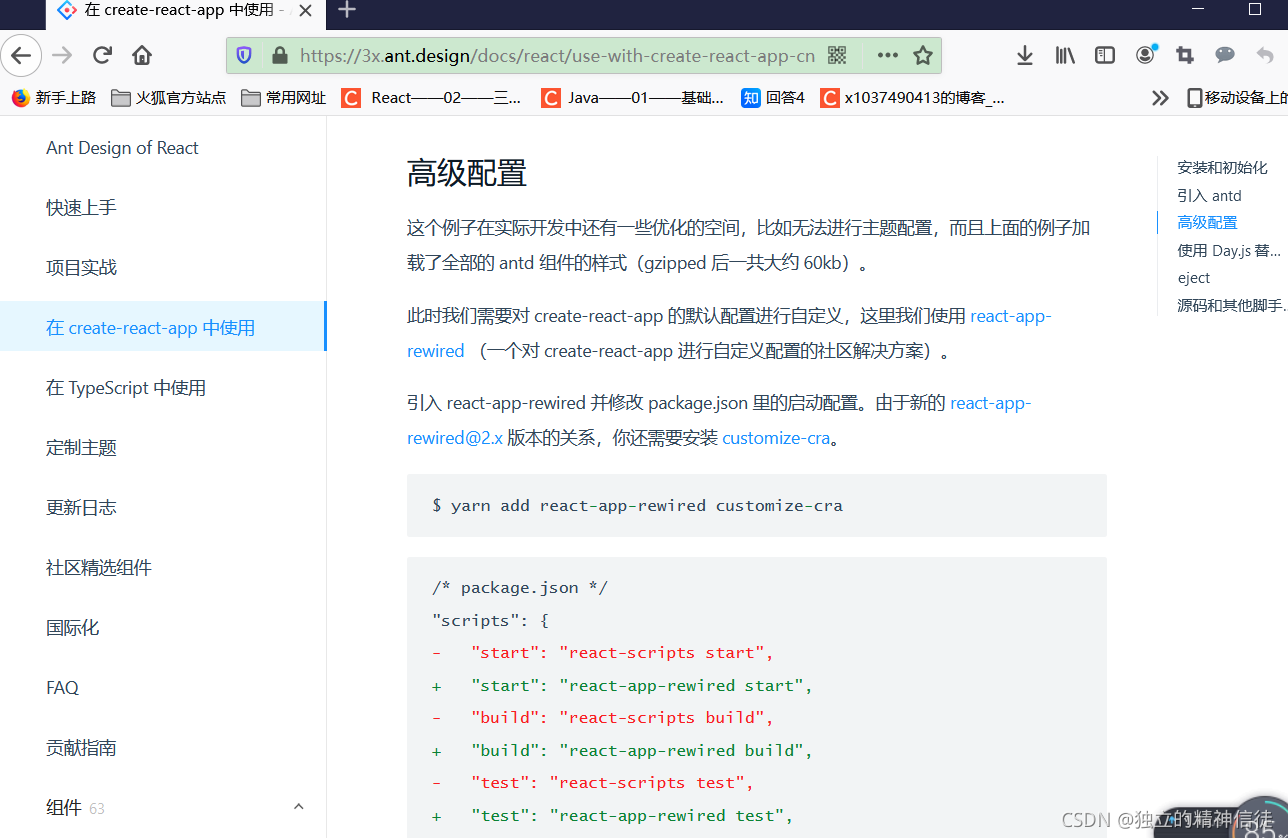Click the 高级配置 heading
1288x838 pixels.
(467, 174)
